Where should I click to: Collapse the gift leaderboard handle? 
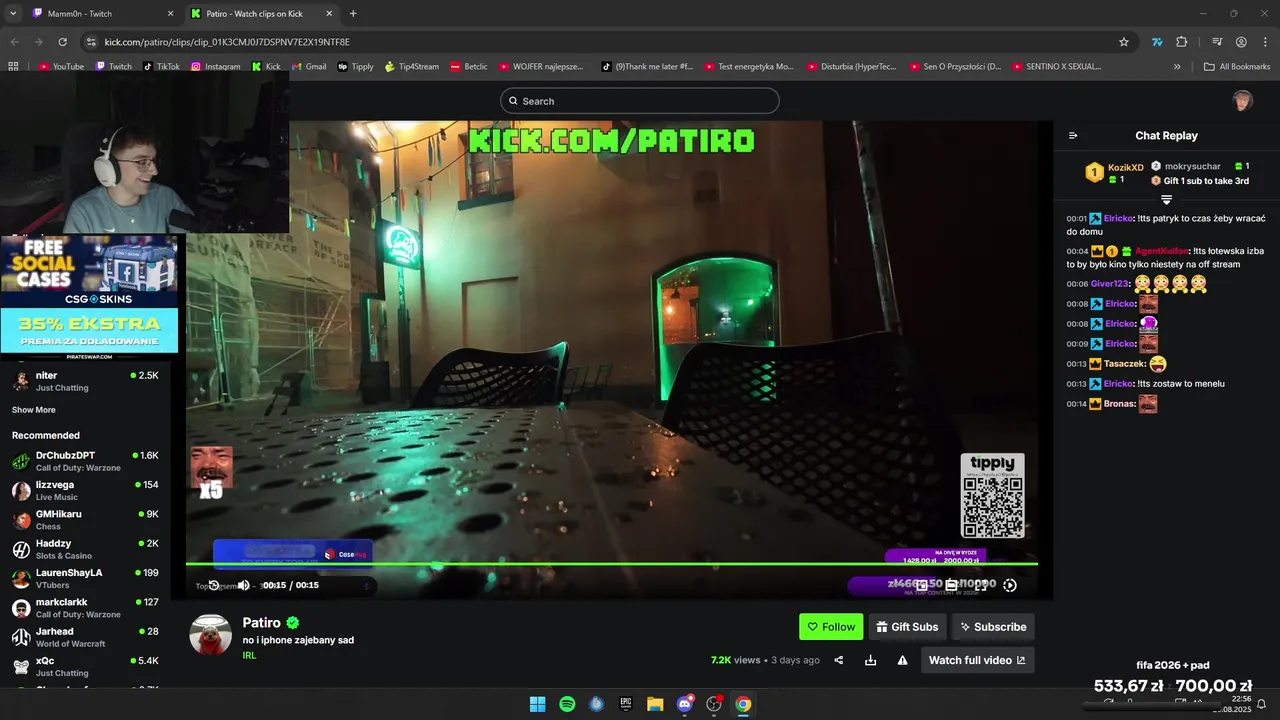[x=1166, y=200]
